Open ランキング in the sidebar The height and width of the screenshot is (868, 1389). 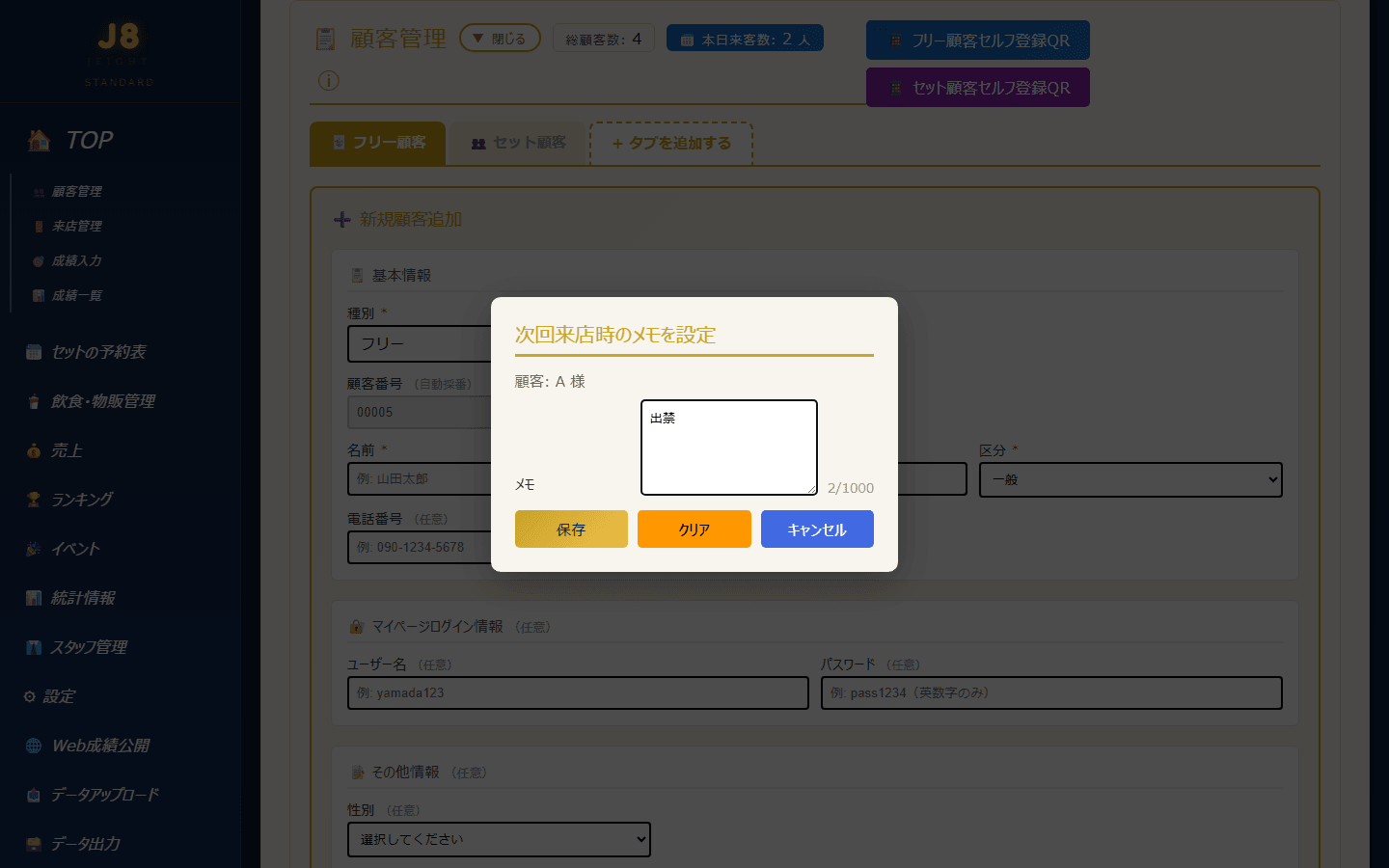82,500
